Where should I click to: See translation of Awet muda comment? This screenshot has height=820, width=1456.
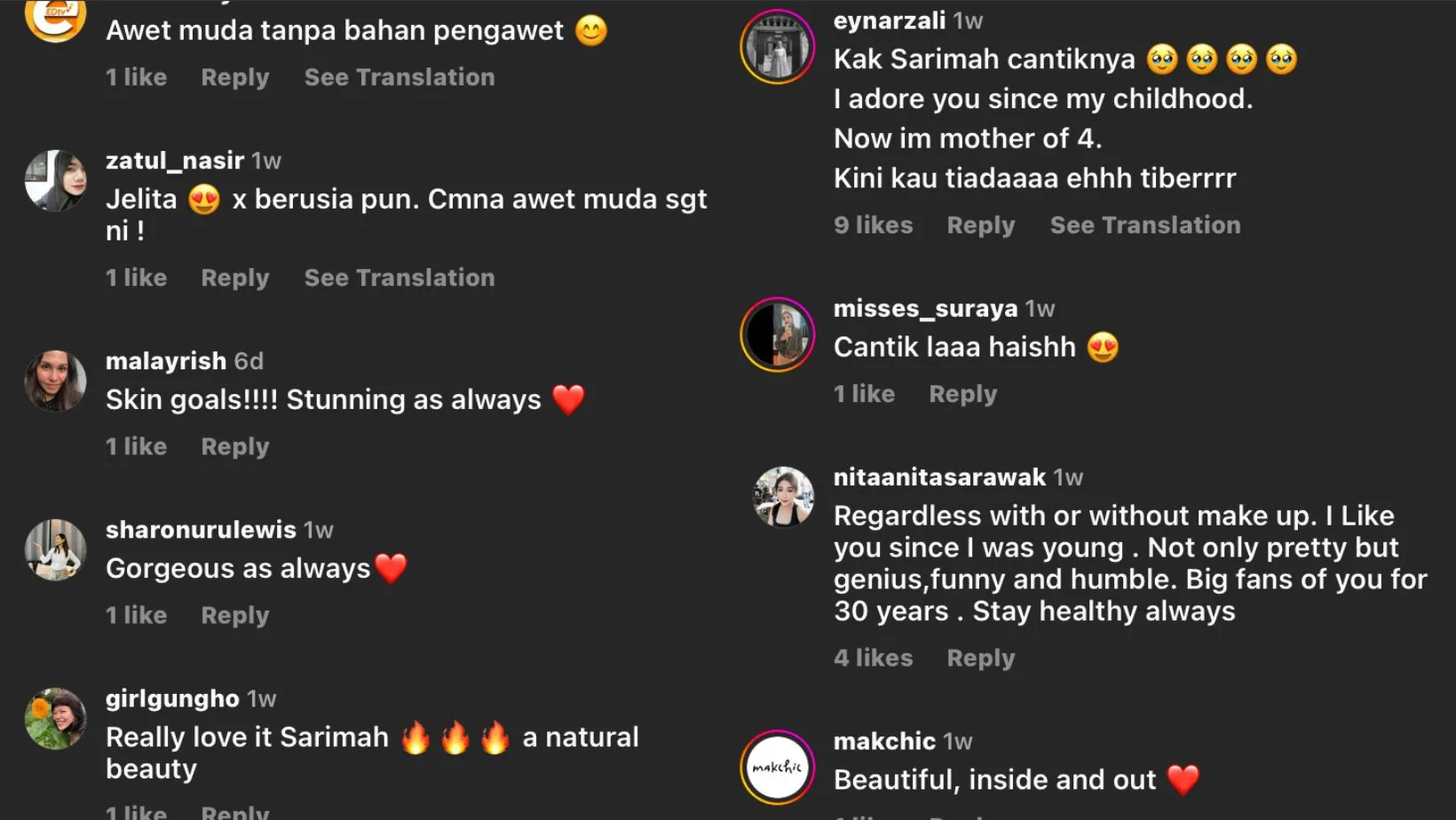(x=400, y=77)
